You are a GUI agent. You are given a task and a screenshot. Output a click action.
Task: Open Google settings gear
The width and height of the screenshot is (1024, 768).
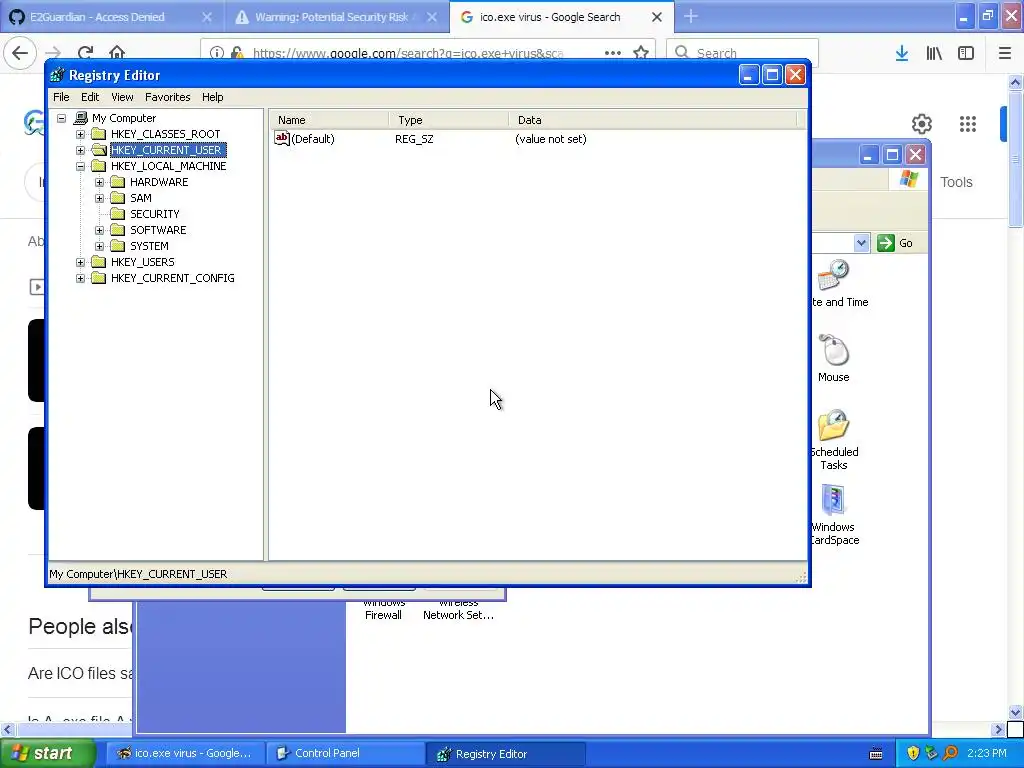point(921,123)
